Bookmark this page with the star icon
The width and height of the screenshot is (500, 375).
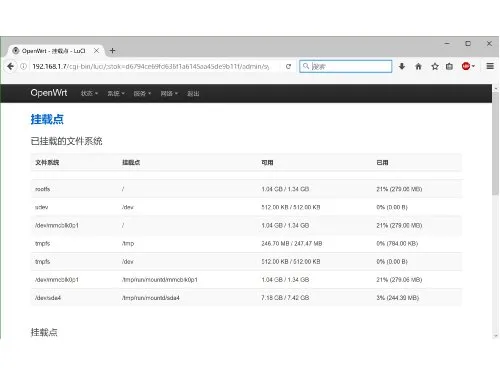tap(435, 66)
